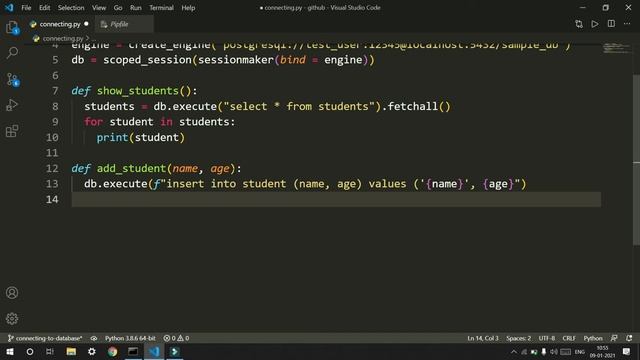Place cursor on empty line 14
640x360 pixels.
(x=336, y=199)
